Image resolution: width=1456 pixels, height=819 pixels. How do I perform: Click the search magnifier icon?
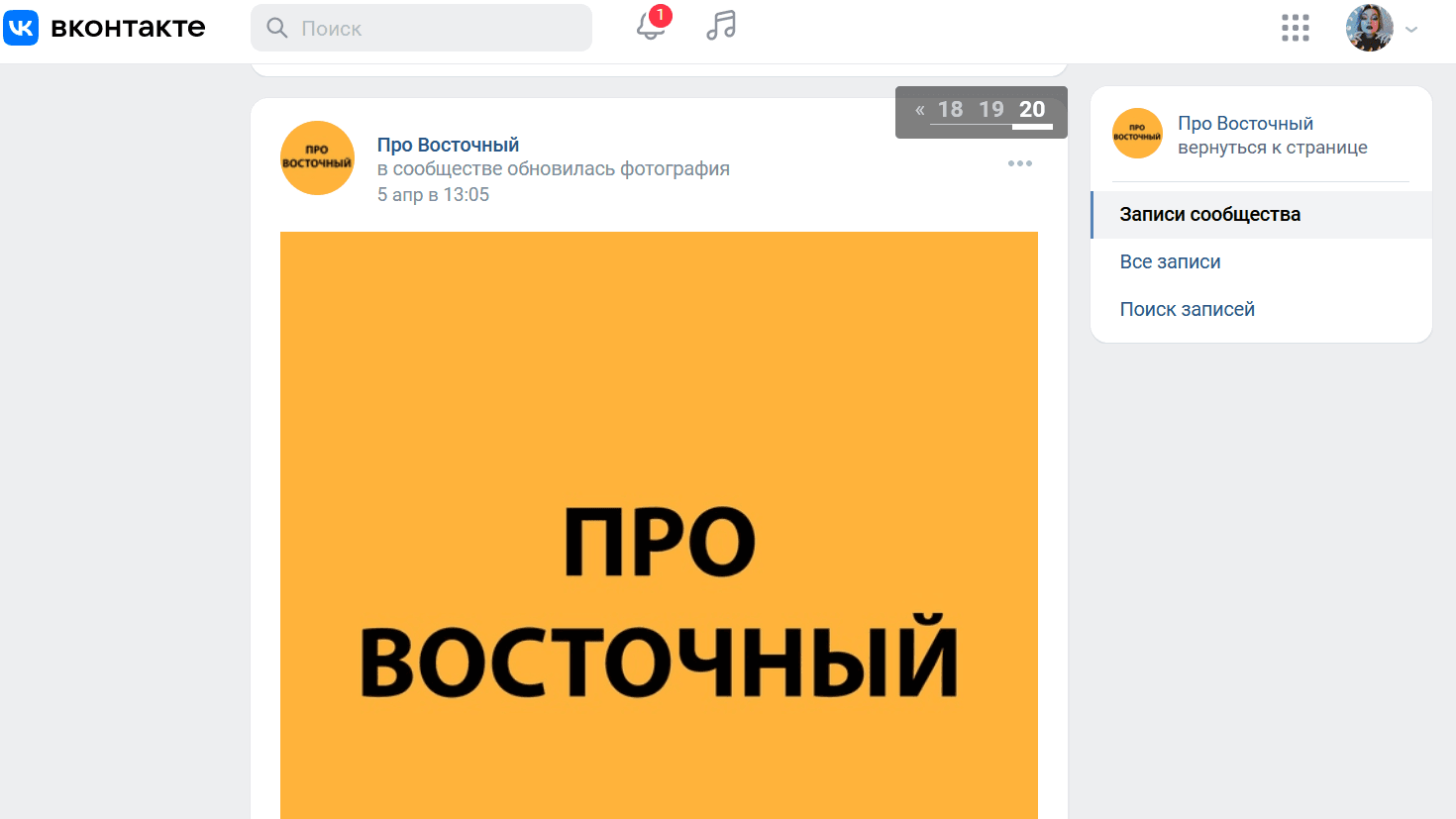click(277, 29)
